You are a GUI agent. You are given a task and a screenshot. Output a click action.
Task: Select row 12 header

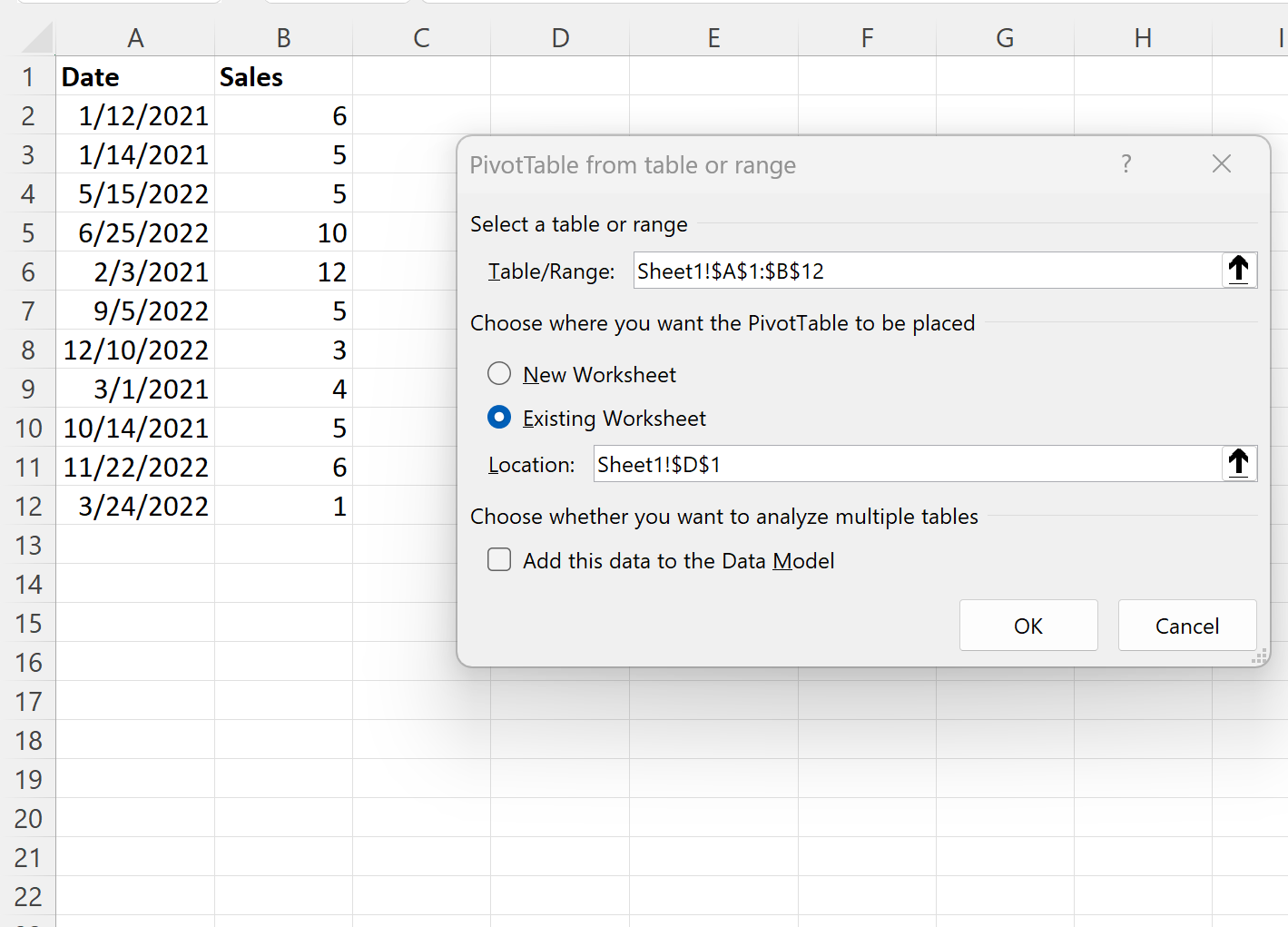[x=28, y=506]
